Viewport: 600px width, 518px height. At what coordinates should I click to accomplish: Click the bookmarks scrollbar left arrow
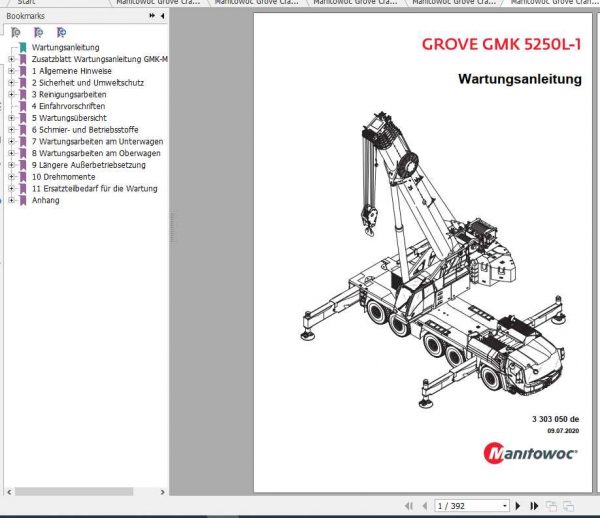point(9,492)
